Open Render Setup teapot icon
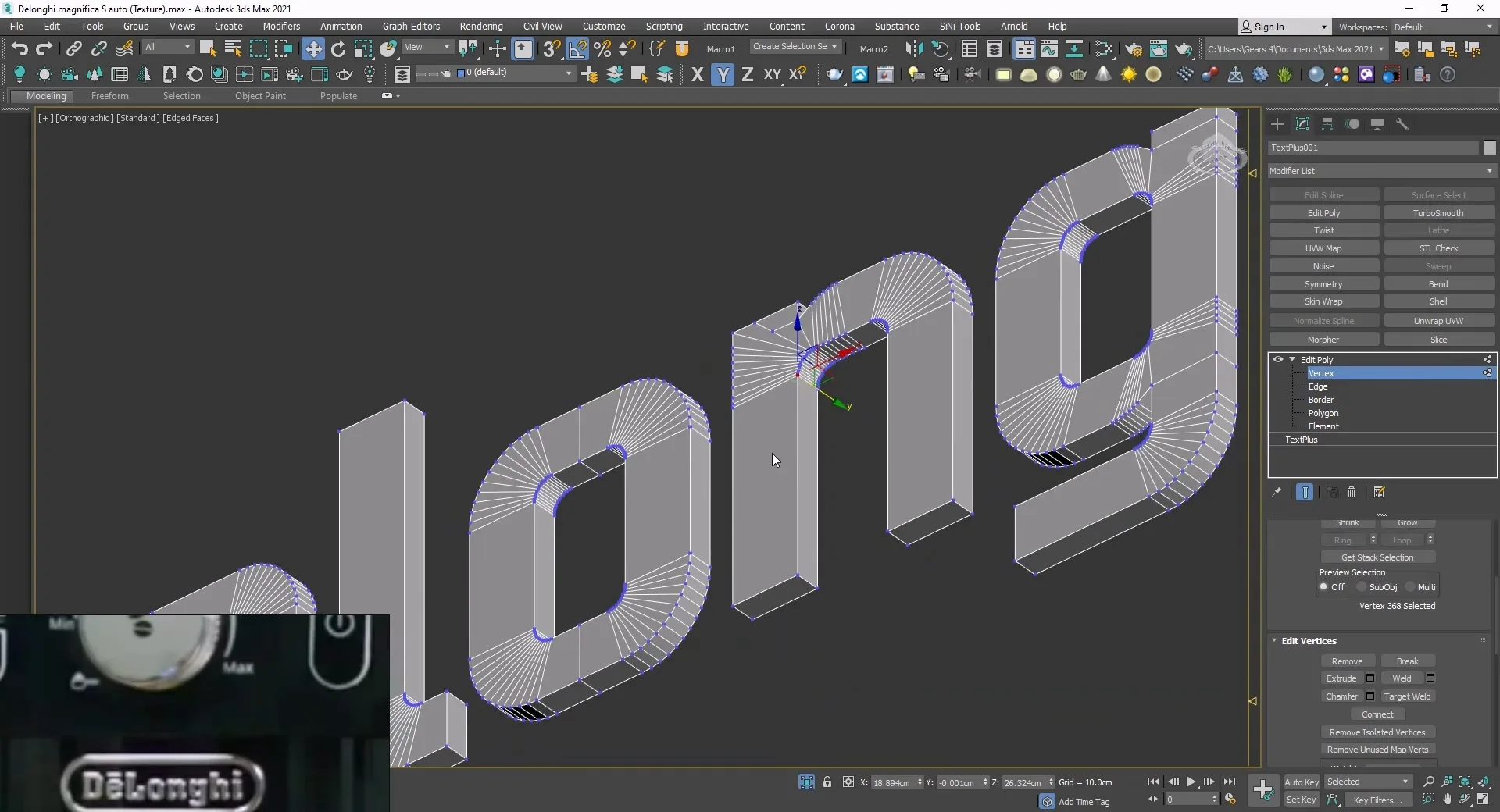The image size is (1500, 812). pos(1134,48)
